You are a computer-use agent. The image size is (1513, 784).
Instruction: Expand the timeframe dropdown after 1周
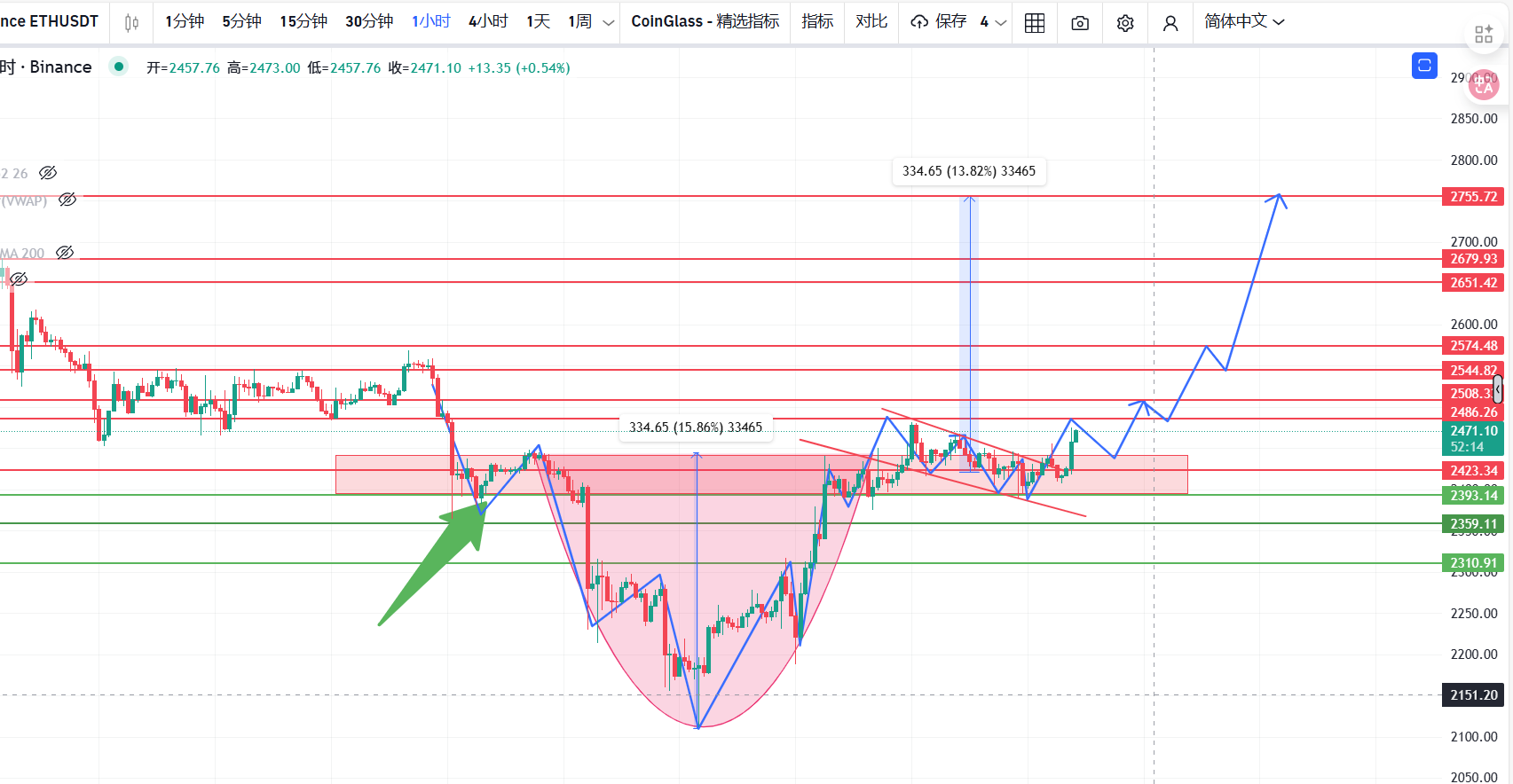609,22
